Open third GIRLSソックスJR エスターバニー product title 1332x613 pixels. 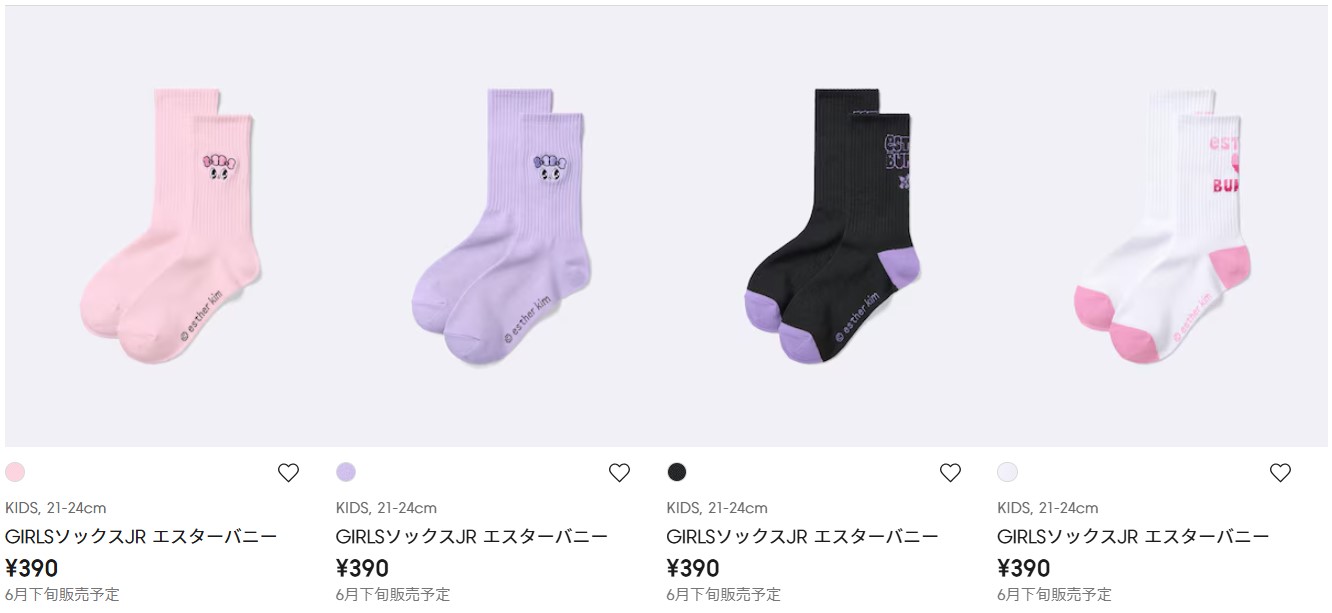point(803,536)
